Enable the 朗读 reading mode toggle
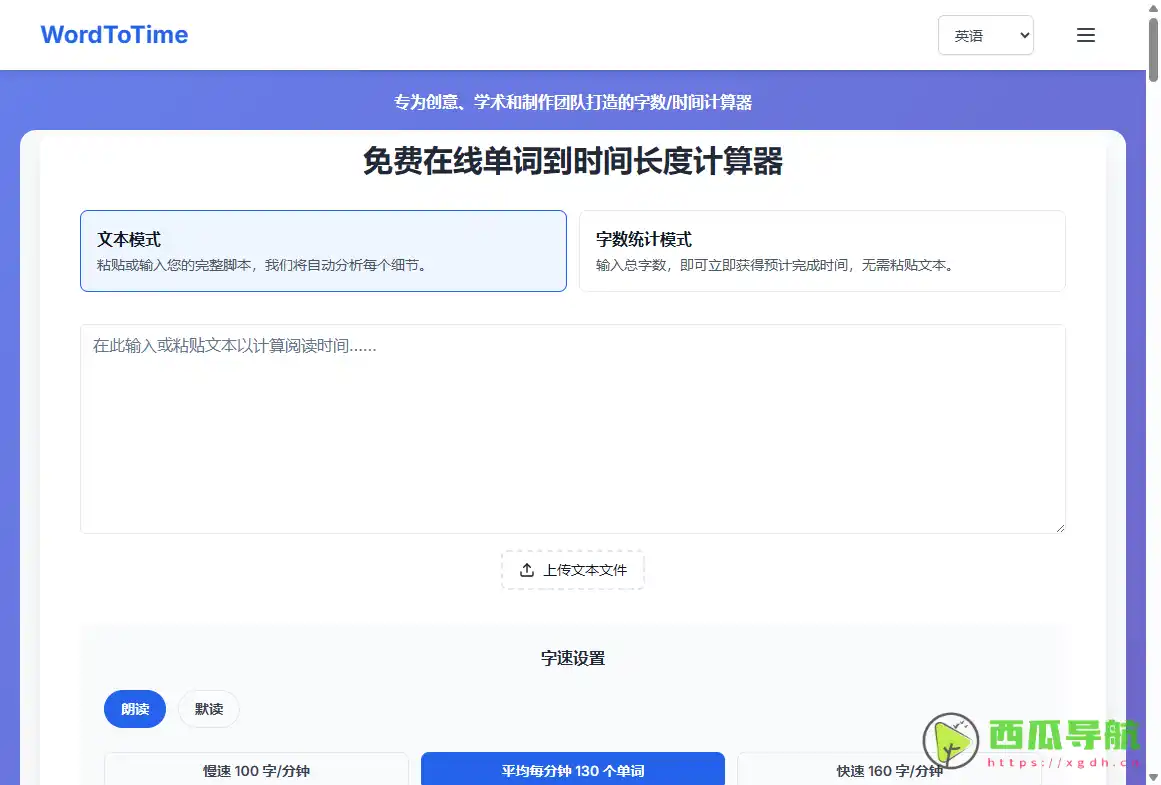1161x785 pixels. click(134, 708)
